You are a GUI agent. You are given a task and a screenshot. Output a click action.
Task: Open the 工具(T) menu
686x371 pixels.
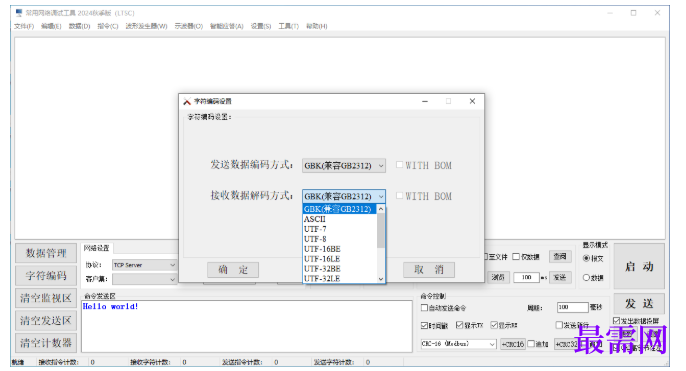[x=288, y=26]
